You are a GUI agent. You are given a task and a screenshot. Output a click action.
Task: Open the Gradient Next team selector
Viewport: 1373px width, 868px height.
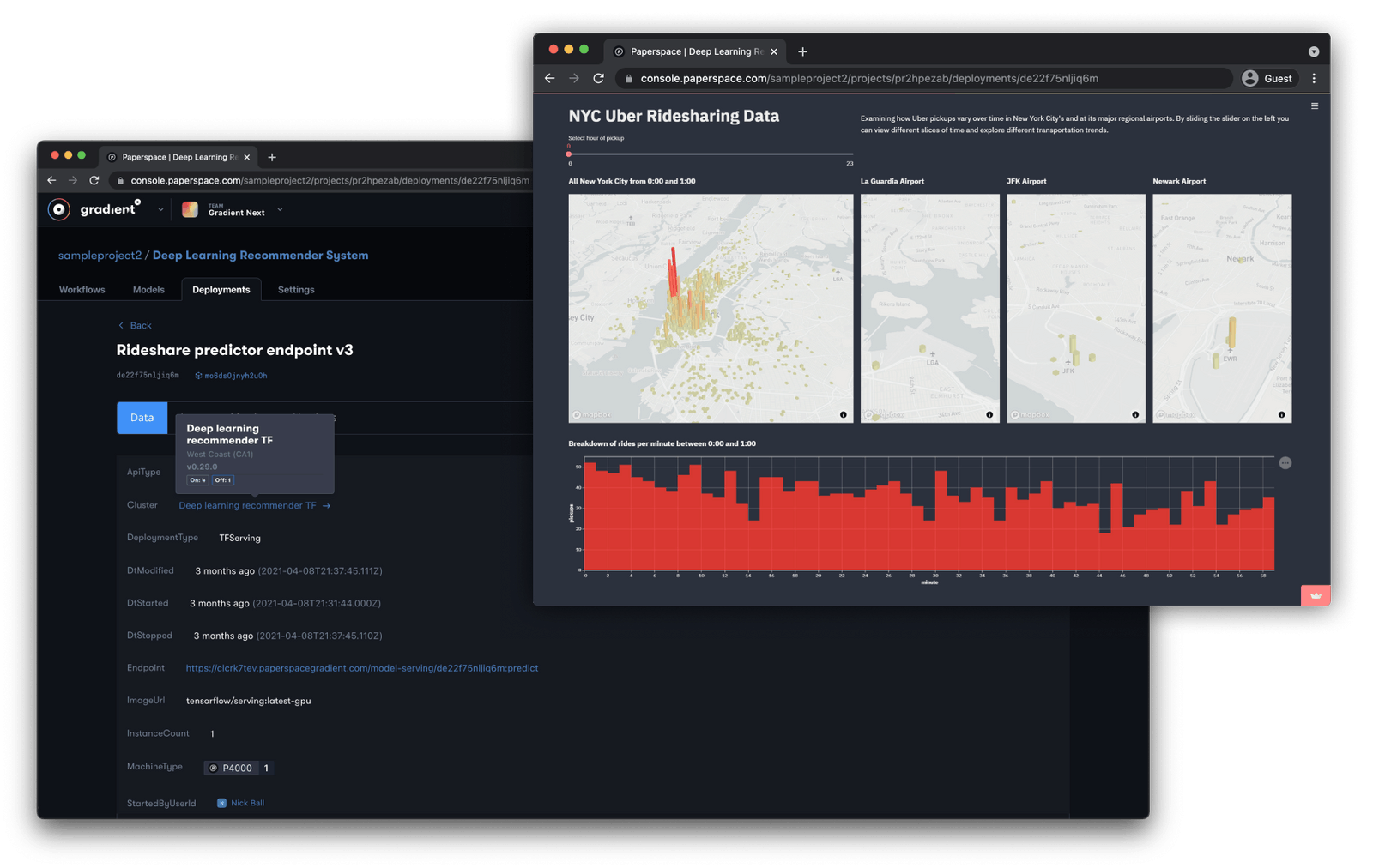click(x=232, y=208)
